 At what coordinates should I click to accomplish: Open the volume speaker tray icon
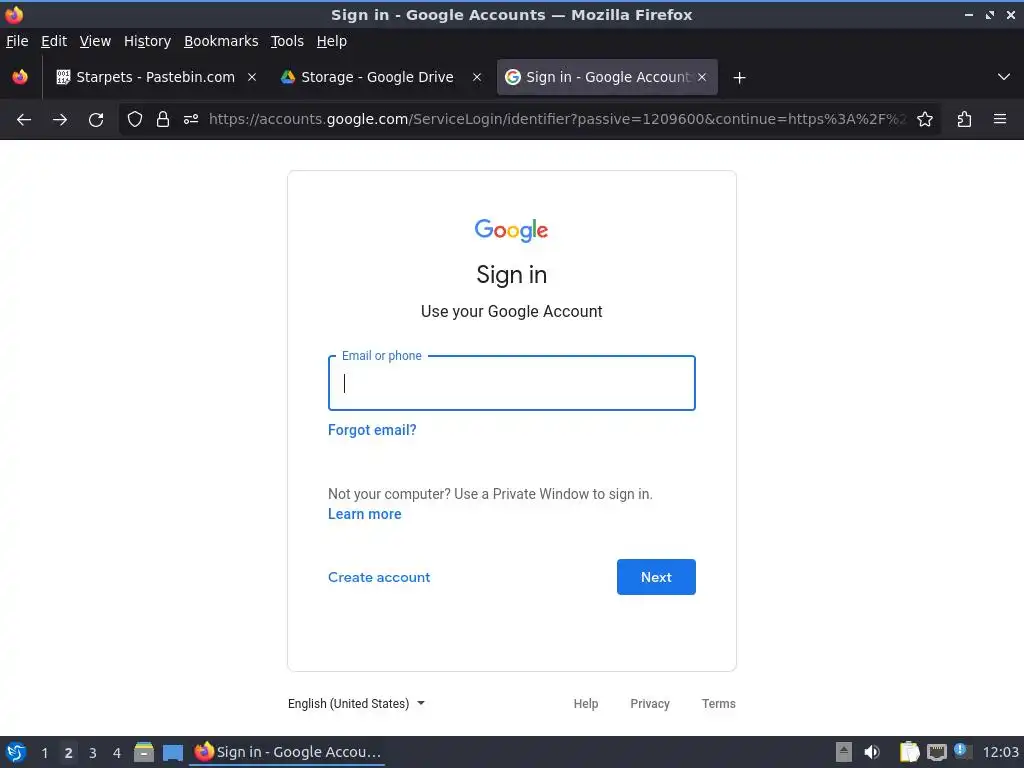point(871,752)
